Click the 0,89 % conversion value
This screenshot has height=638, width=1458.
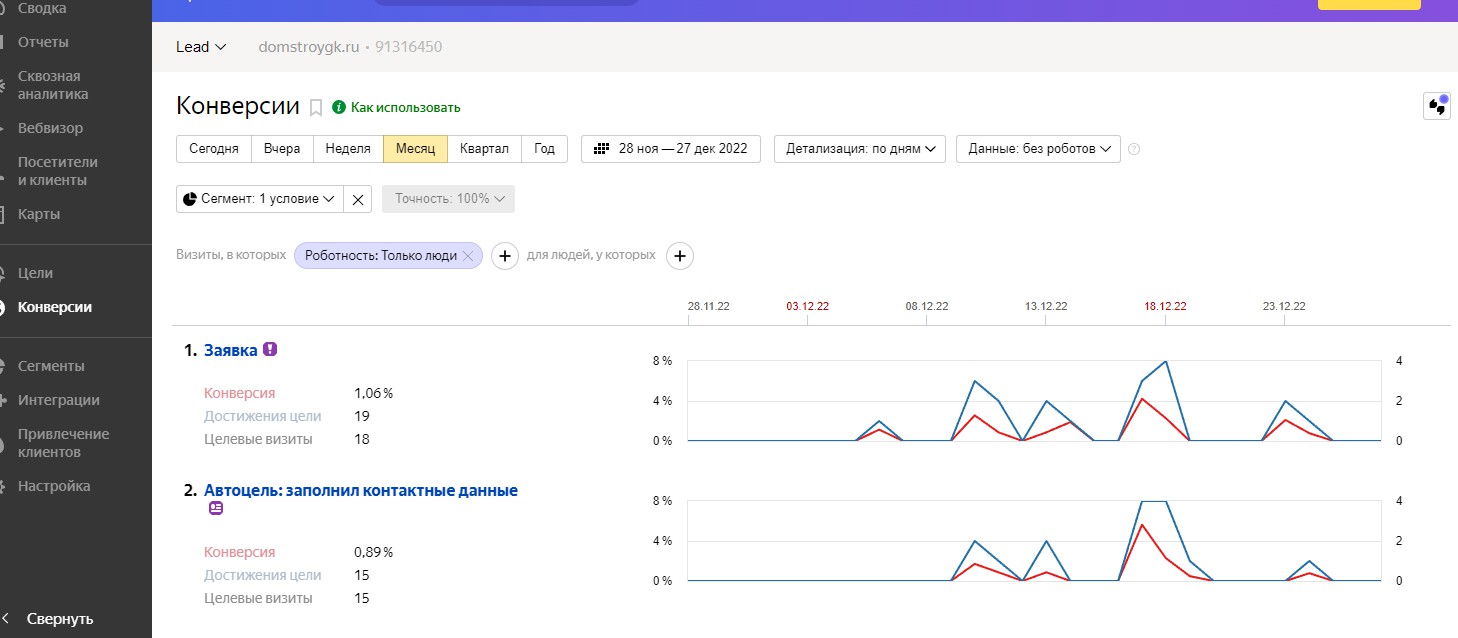[374, 552]
